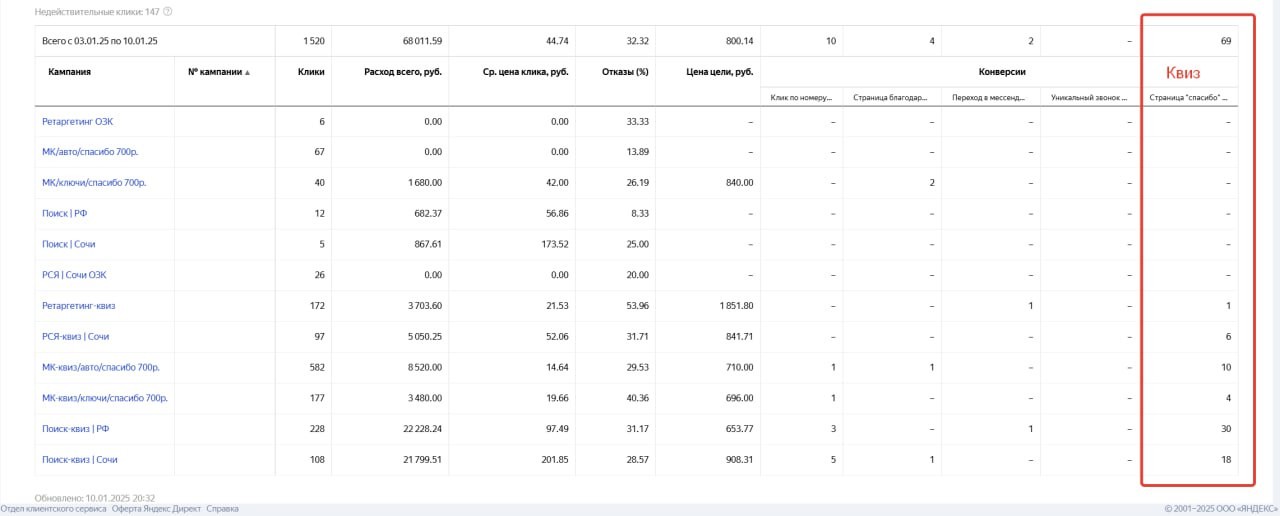This screenshot has width=1280, height=516.
Task: Click the Недействительные клики: 147 label
Action: (97, 12)
